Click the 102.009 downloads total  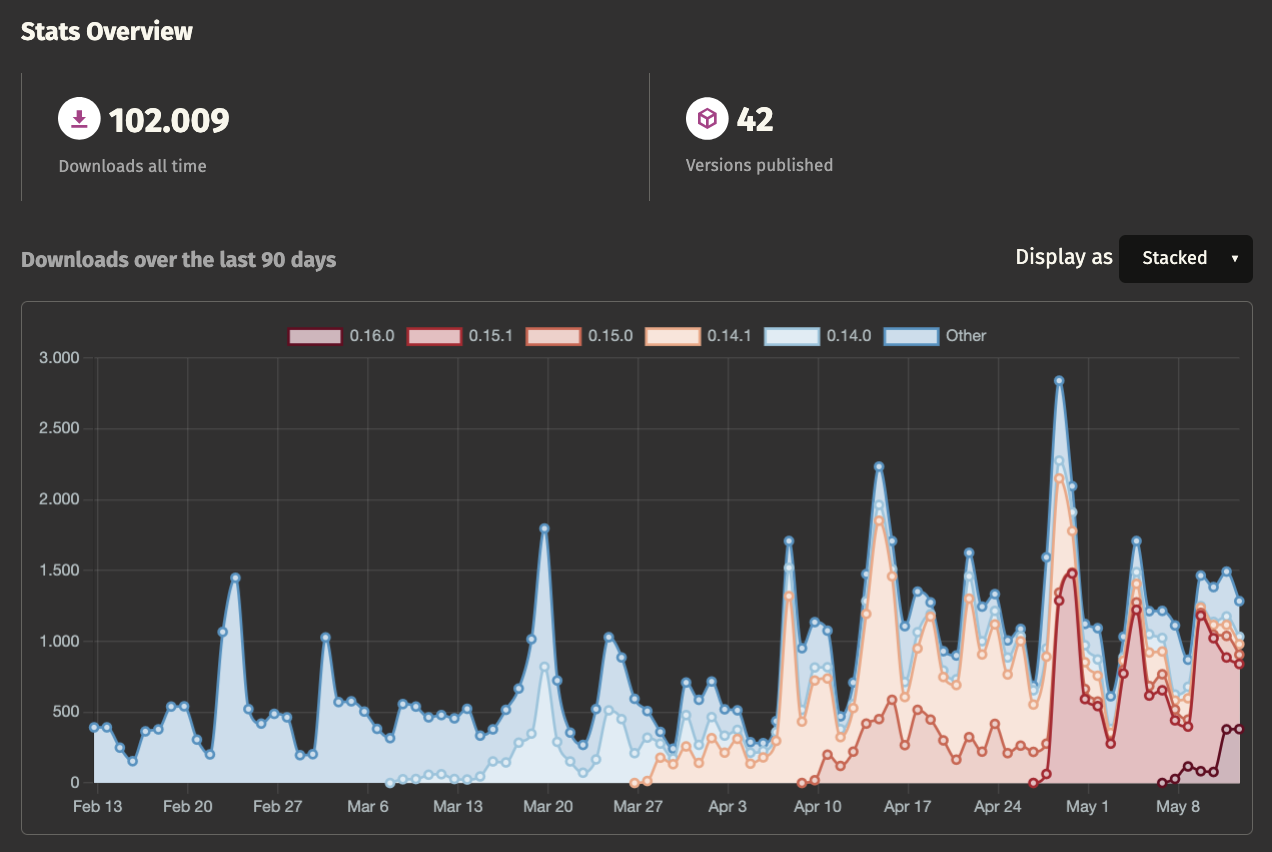pyautogui.click(x=169, y=120)
